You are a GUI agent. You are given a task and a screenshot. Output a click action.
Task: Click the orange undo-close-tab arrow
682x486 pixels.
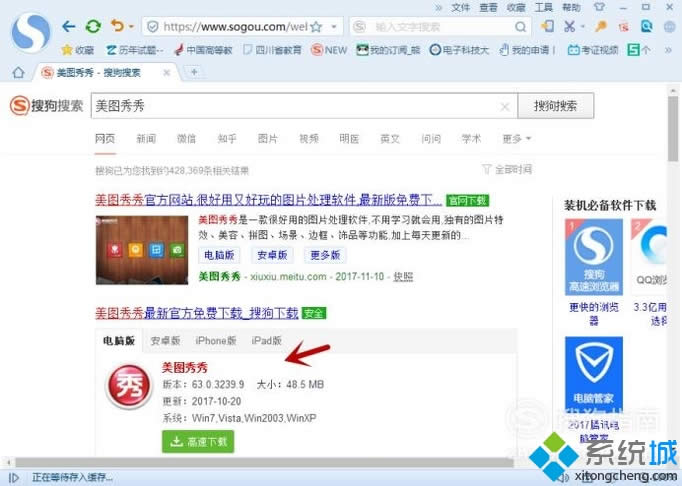pos(117,26)
